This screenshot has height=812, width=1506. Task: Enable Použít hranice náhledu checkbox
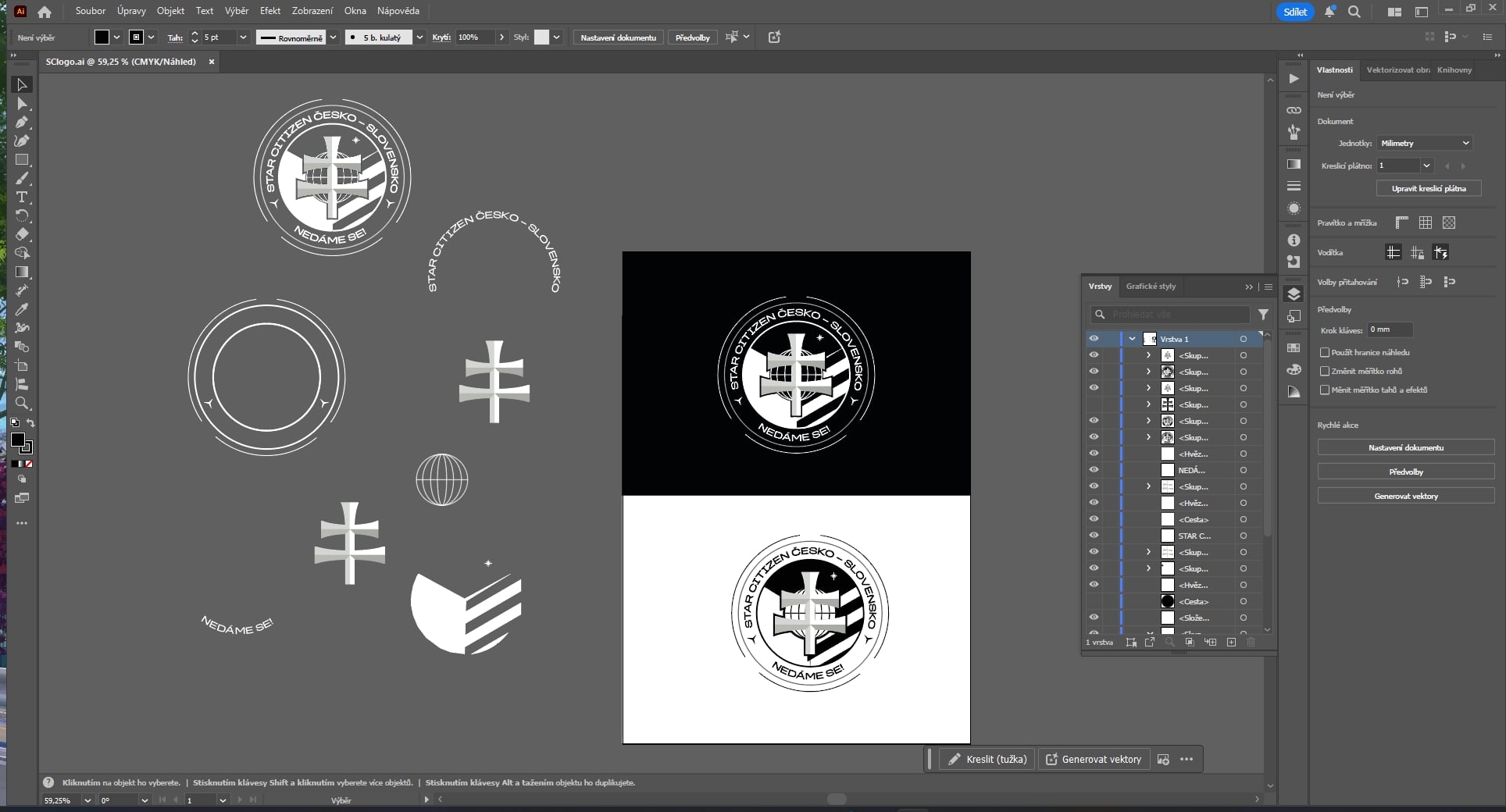[x=1325, y=352]
